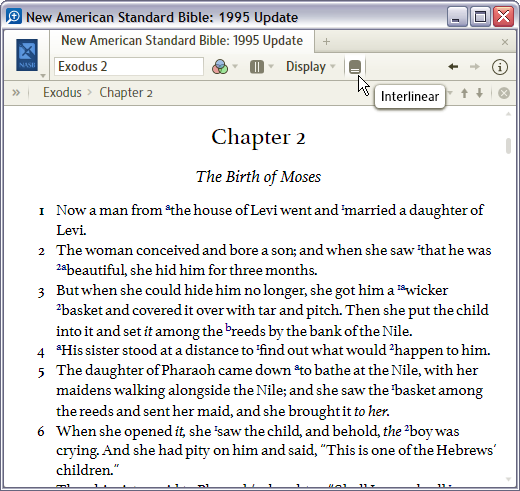
Task: Jump to next chapter with down arrow
Action: [480, 93]
